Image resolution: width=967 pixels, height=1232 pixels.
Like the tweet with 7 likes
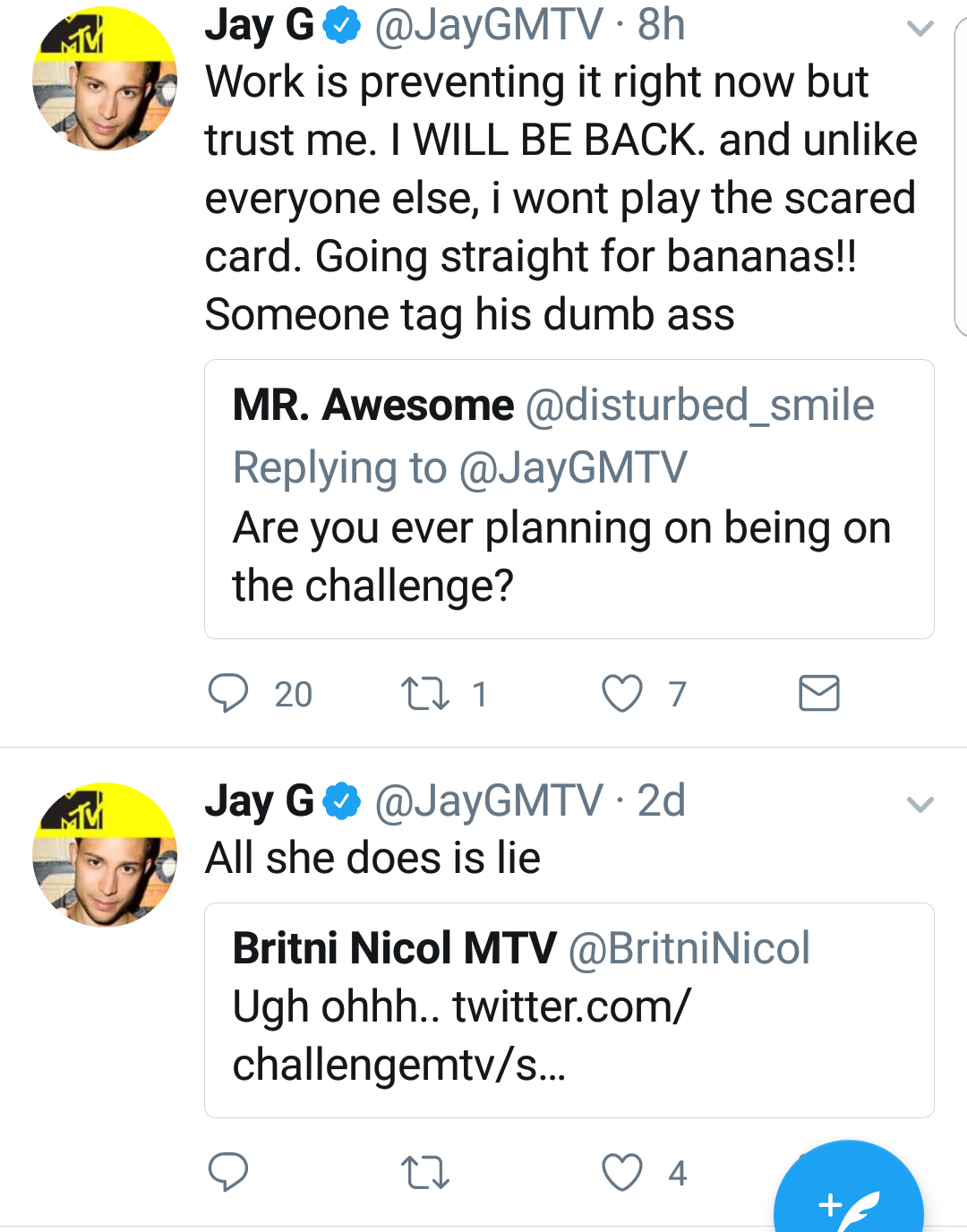[x=621, y=694]
